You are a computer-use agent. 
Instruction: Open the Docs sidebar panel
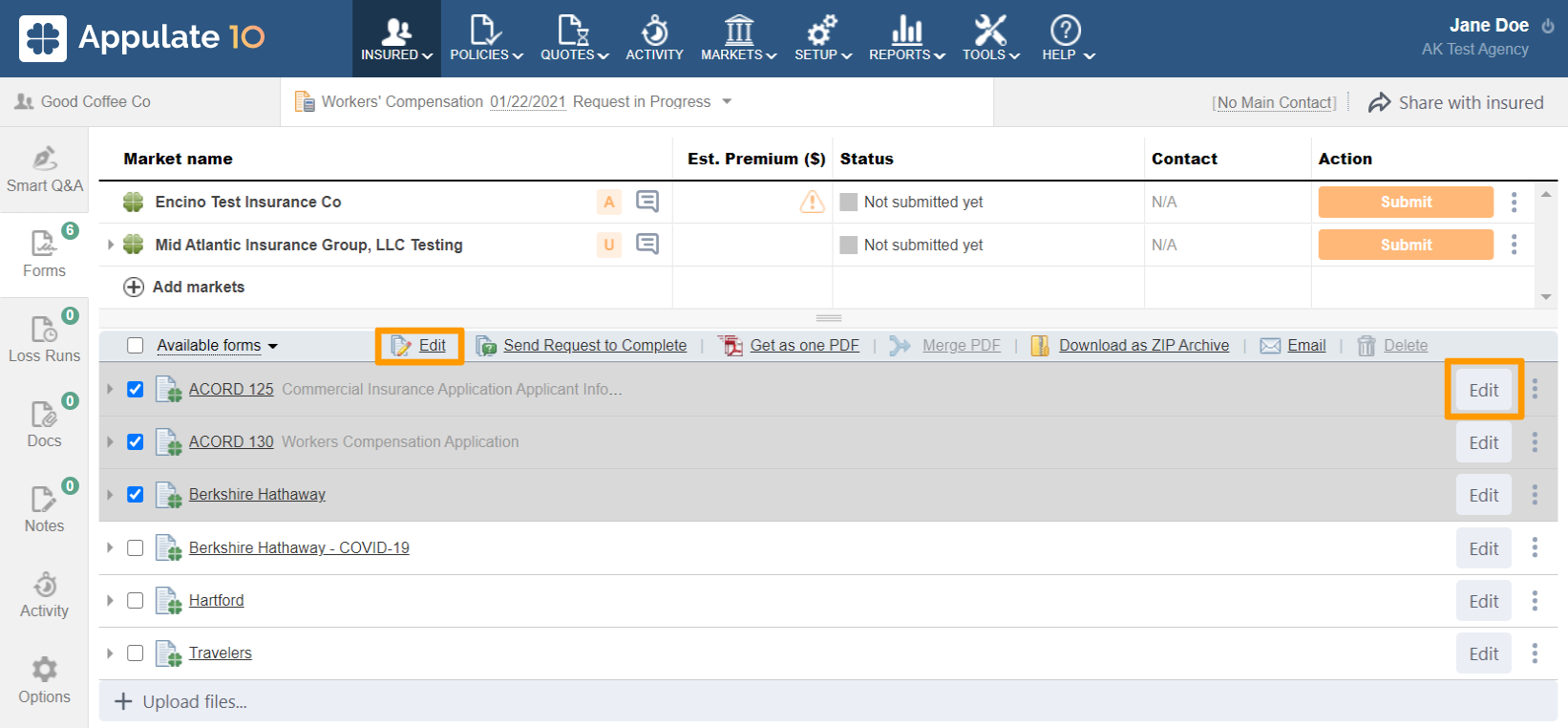point(44,424)
